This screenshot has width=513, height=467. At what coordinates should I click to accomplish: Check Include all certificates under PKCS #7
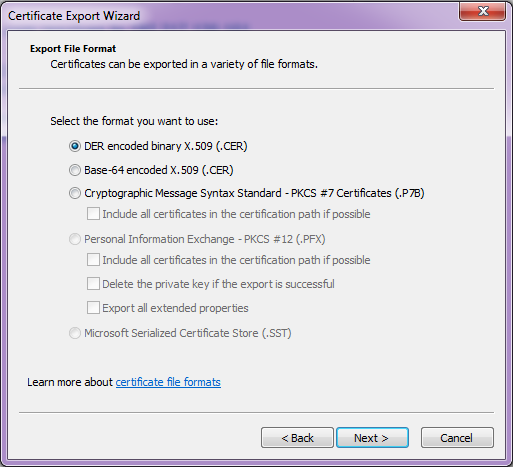[93, 214]
